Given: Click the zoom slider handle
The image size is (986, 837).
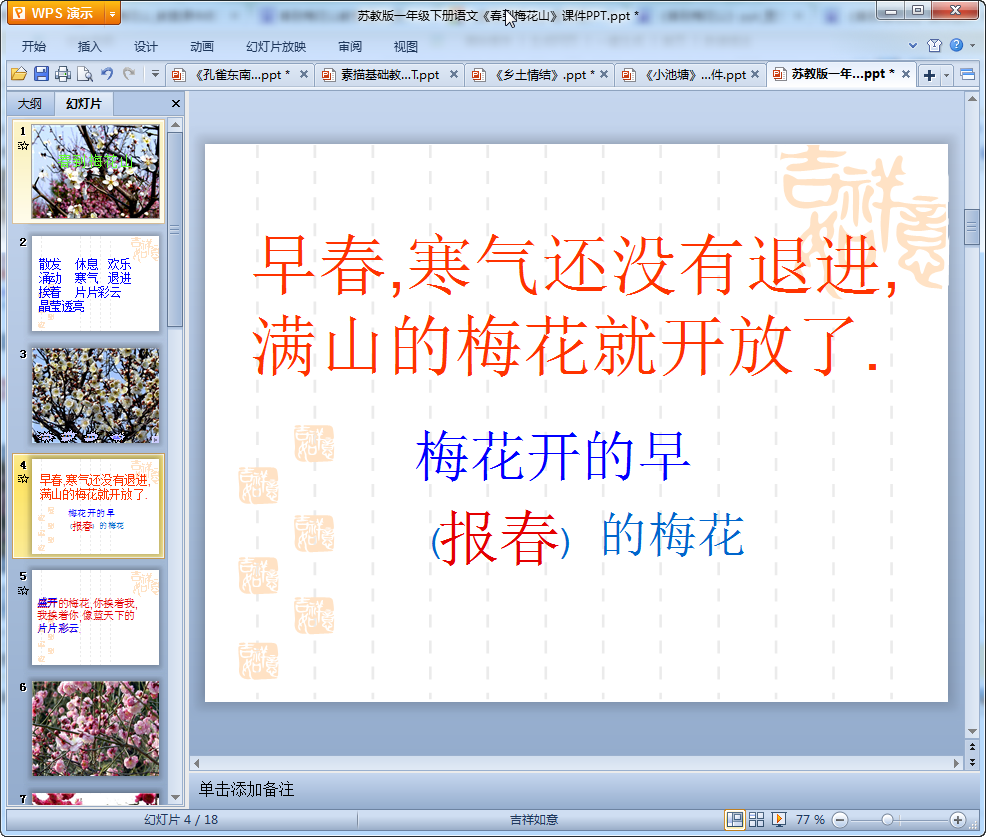Looking at the screenshot, I should (887, 819).
